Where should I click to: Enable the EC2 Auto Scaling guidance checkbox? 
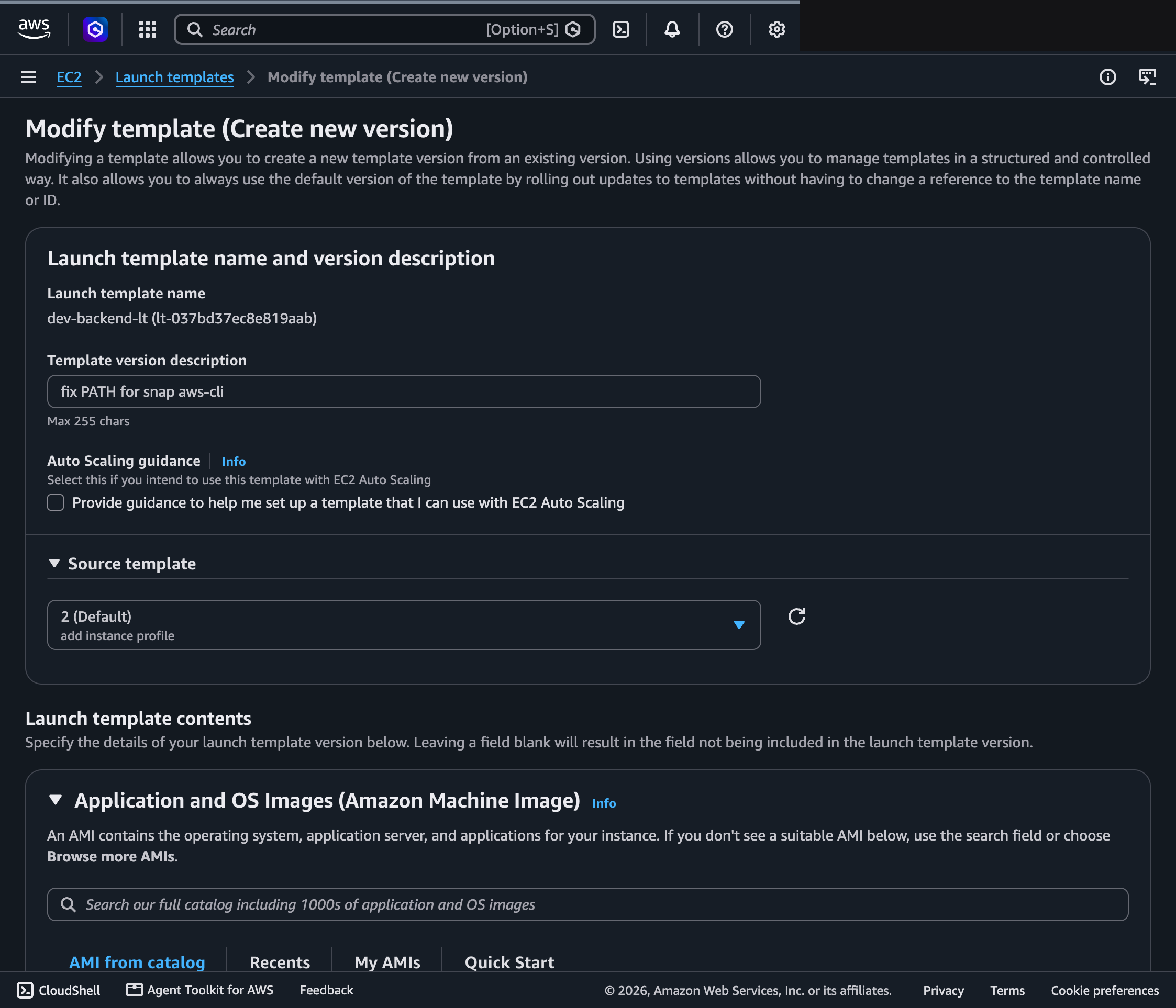pos(56,502)
